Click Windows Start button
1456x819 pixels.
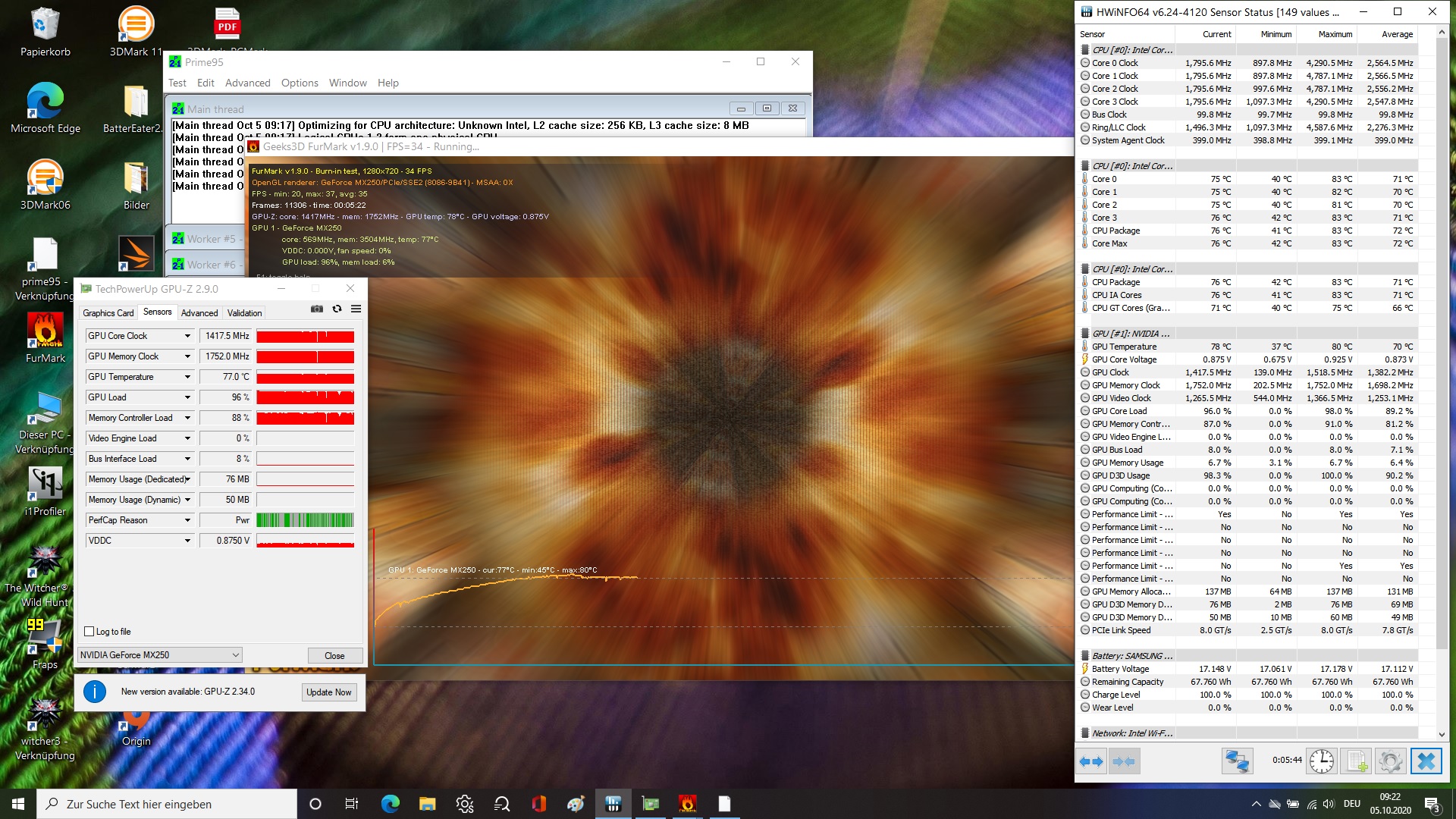(x=18, y=804)
